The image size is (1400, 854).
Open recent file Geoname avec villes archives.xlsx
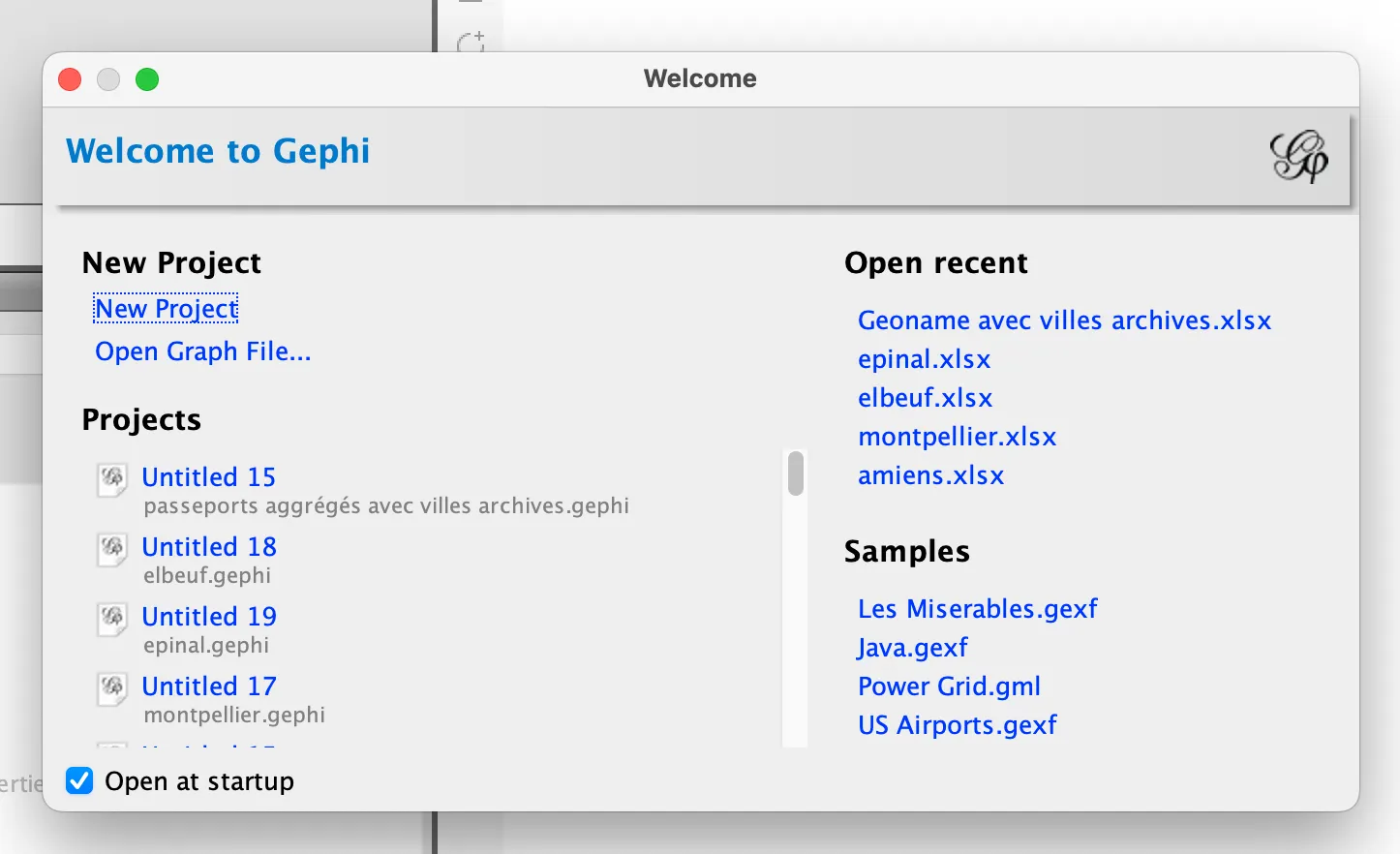coord(1063,320)
